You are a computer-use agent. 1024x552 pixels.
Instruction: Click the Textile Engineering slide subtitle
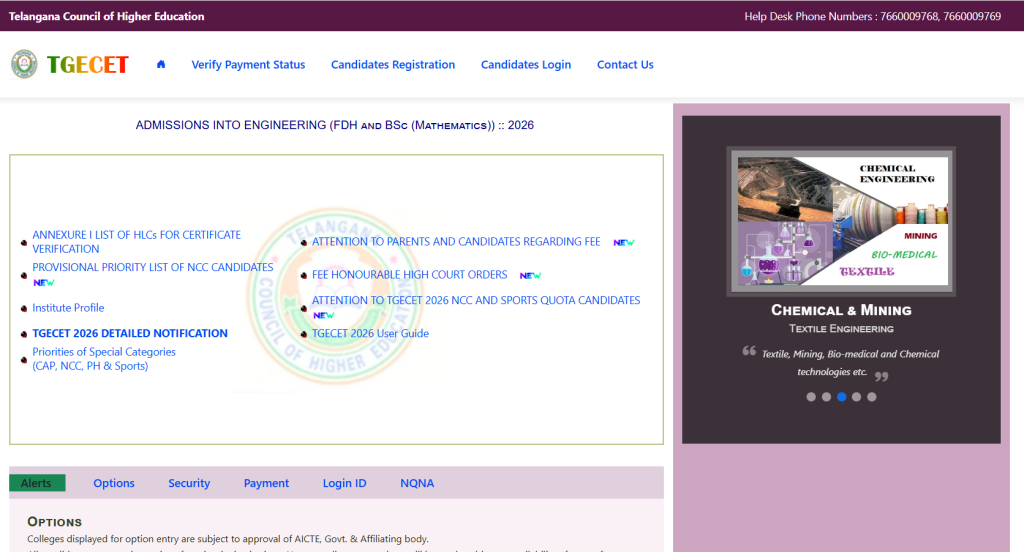[x=841, y=329]
